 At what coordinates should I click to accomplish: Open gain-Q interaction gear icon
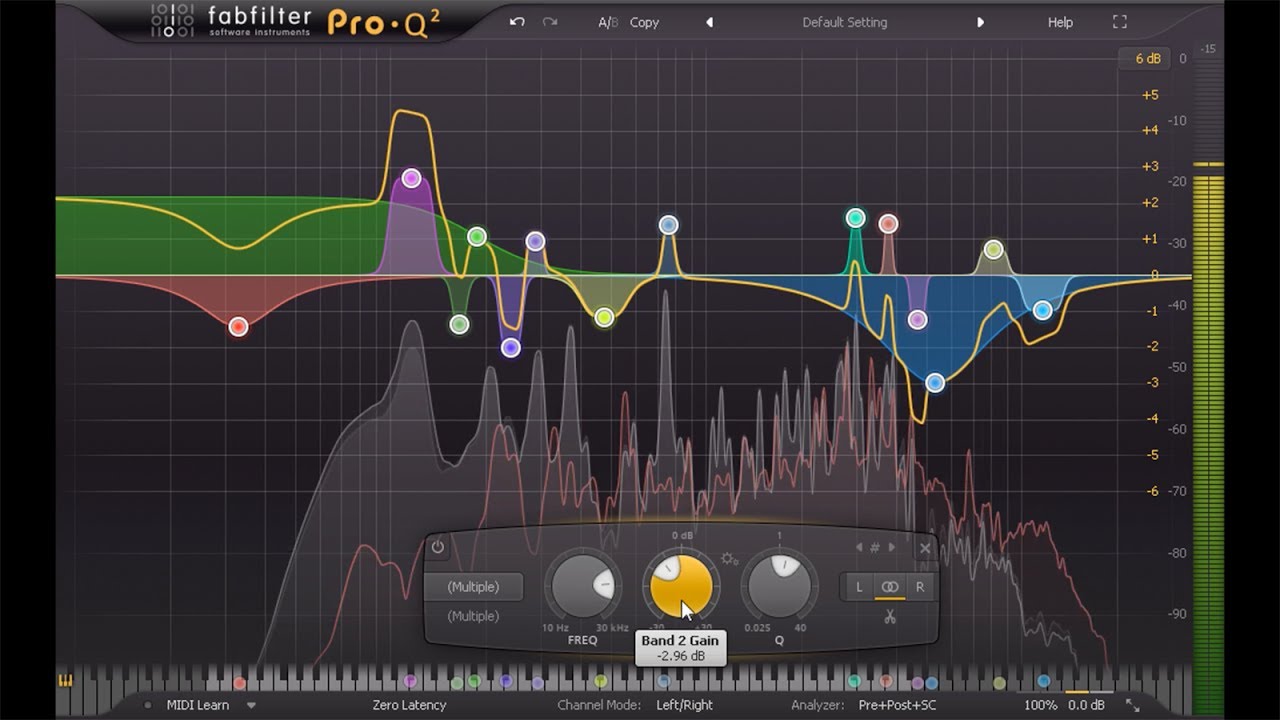(729, 558)
